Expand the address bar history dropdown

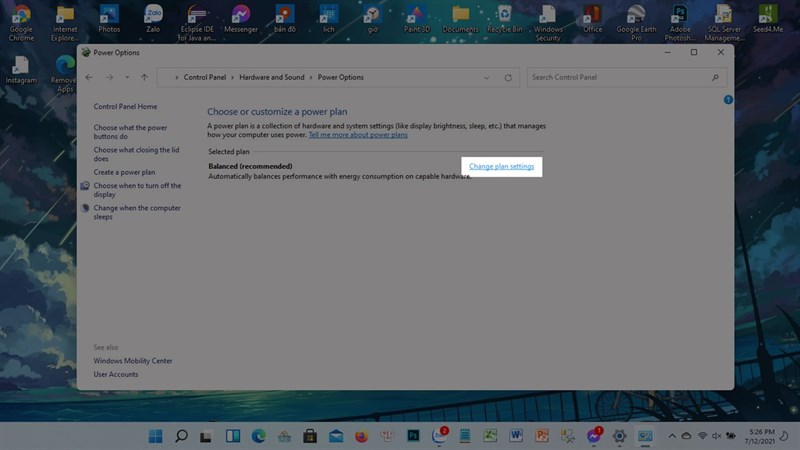(486, 78)
